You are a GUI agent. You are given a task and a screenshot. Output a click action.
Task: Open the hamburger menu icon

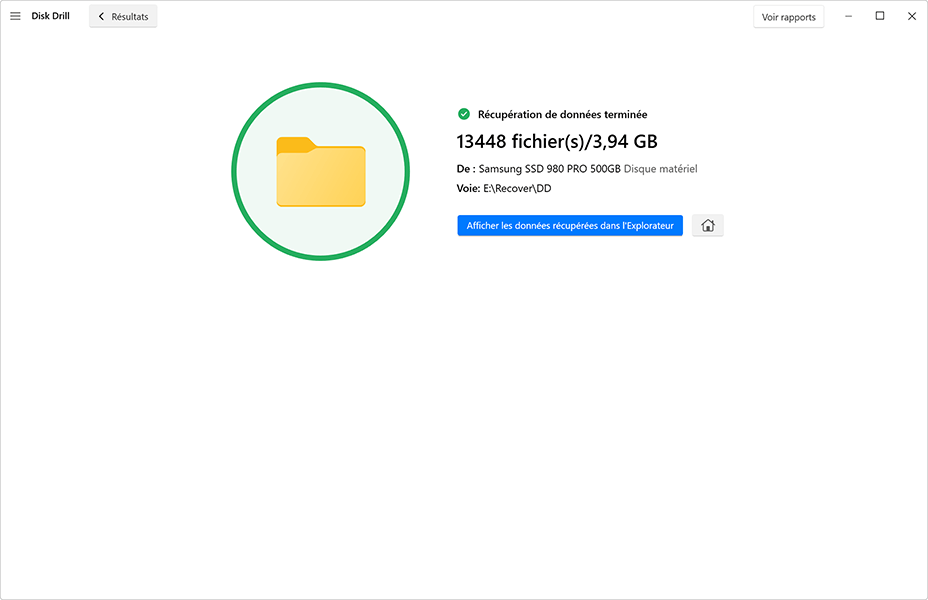(15, 16)
